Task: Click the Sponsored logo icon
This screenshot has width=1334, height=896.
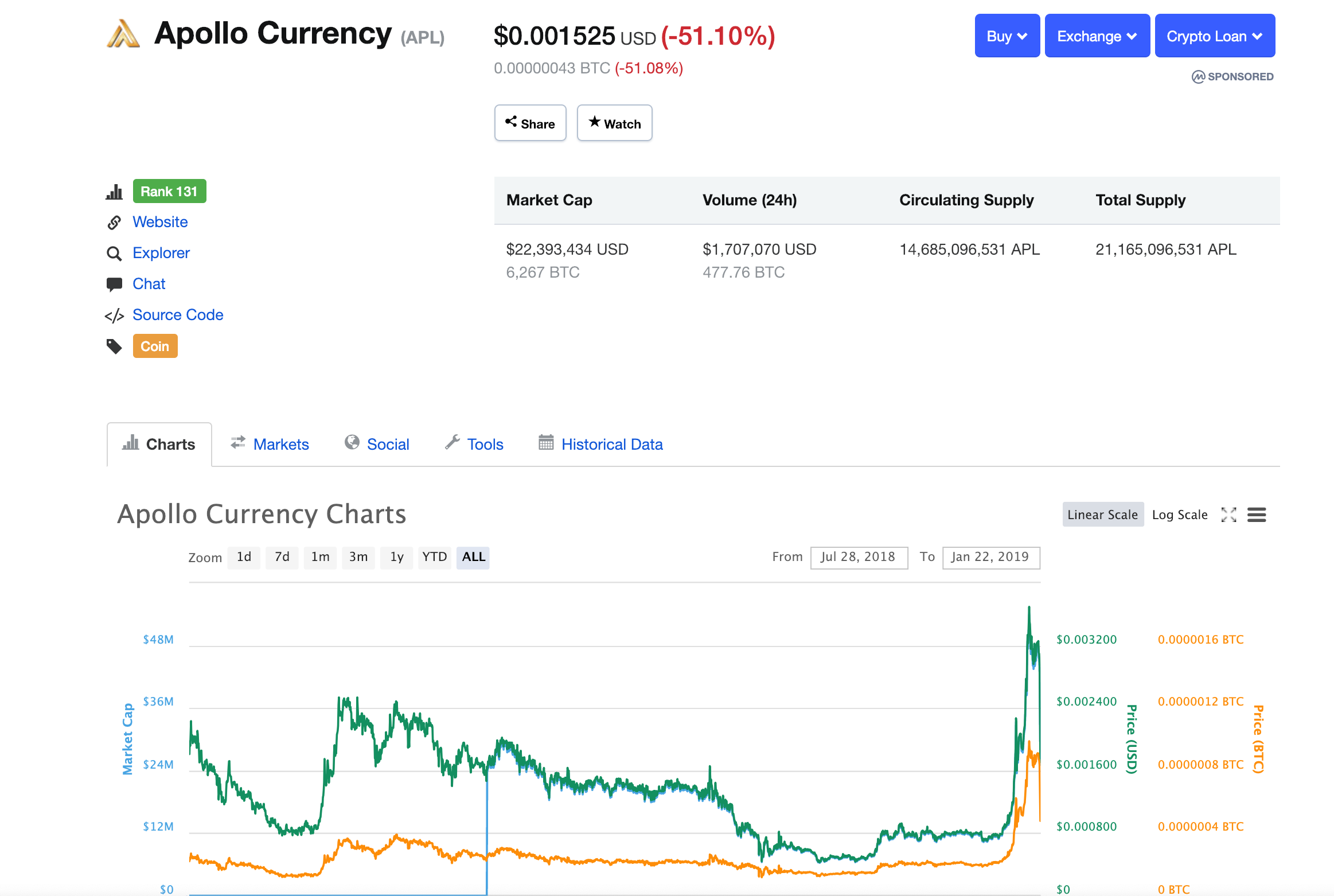Action: 1198,77
